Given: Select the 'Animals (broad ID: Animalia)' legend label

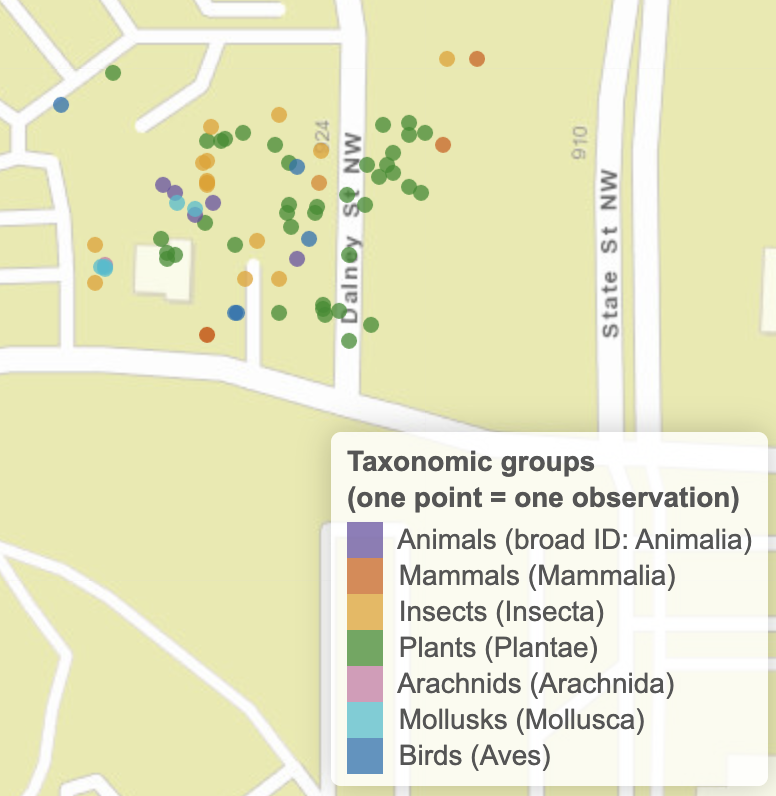Looking at the screenshot, I should pos(575,540).
